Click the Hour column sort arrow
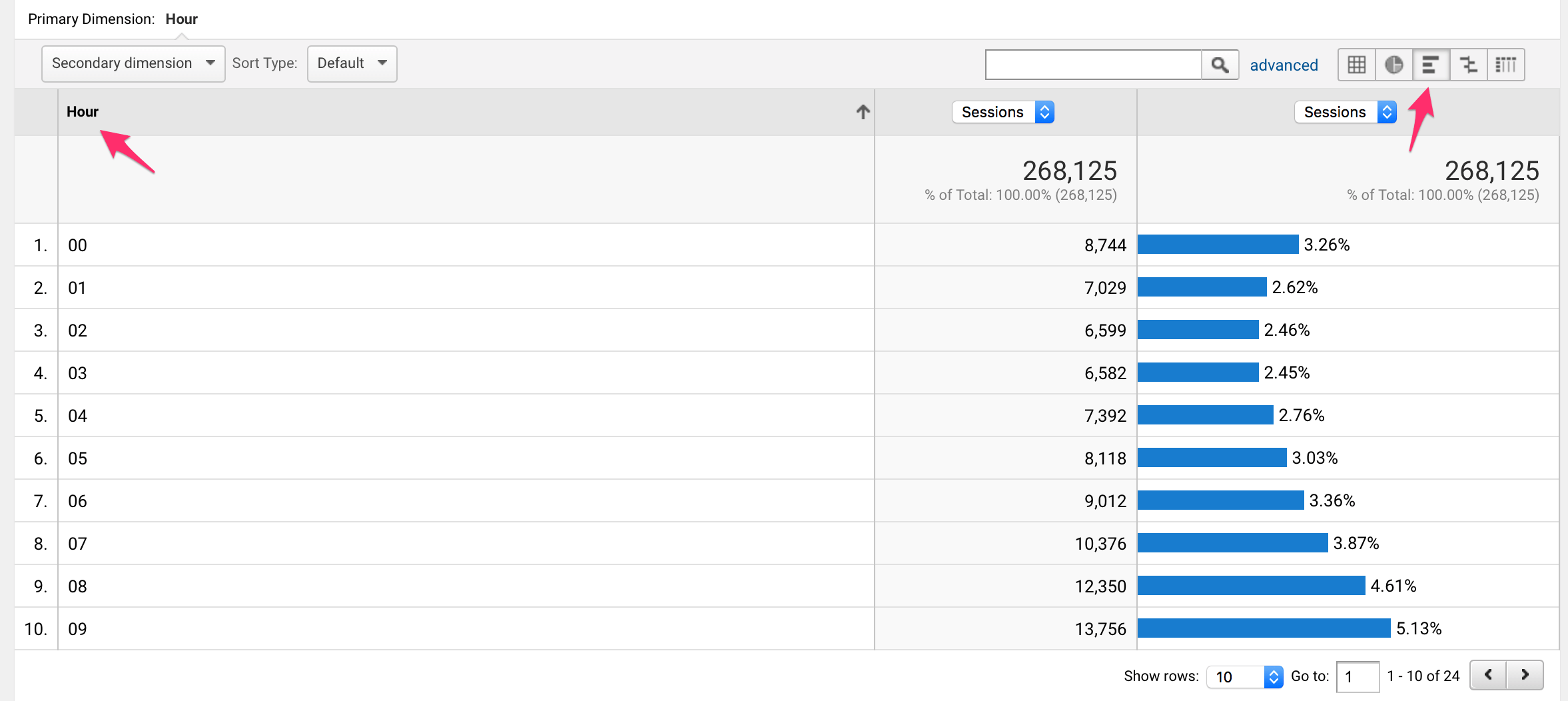Screen dimensions: 1568x701 pos(863,112)
